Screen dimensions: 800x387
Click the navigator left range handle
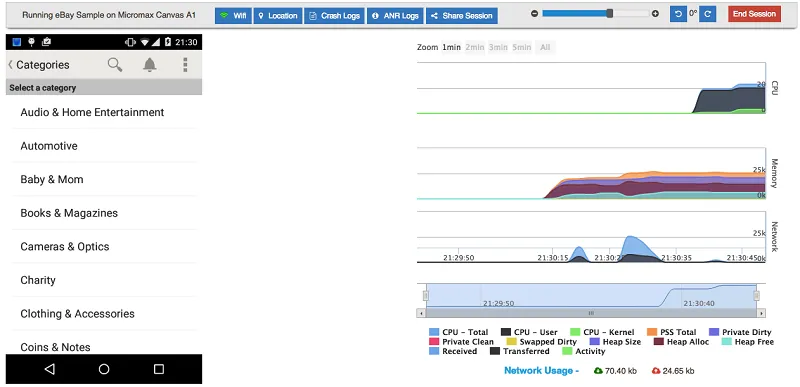(426, 296)
